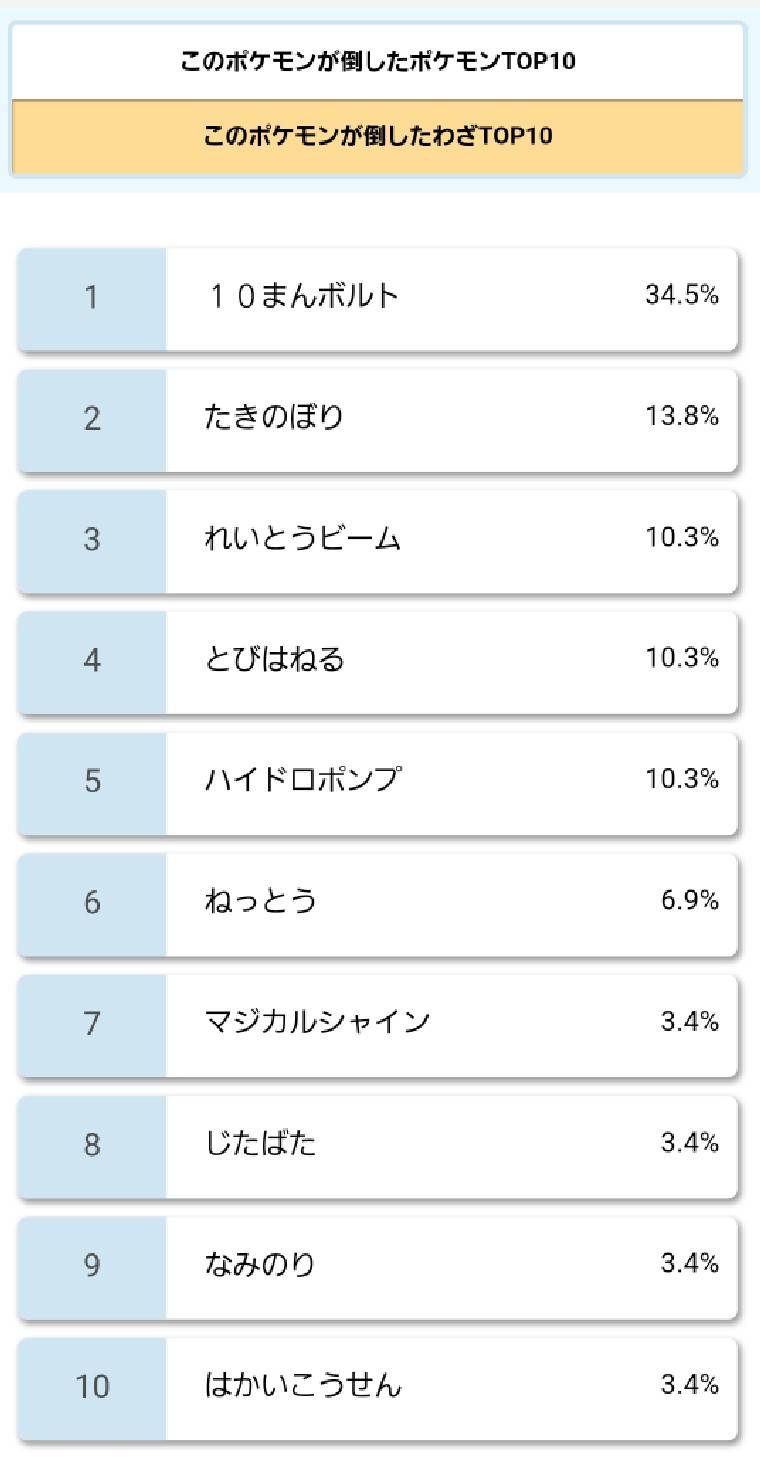Open れいとうビーム move details
This screenshot has height=1478, width=760.
[377, 541]
